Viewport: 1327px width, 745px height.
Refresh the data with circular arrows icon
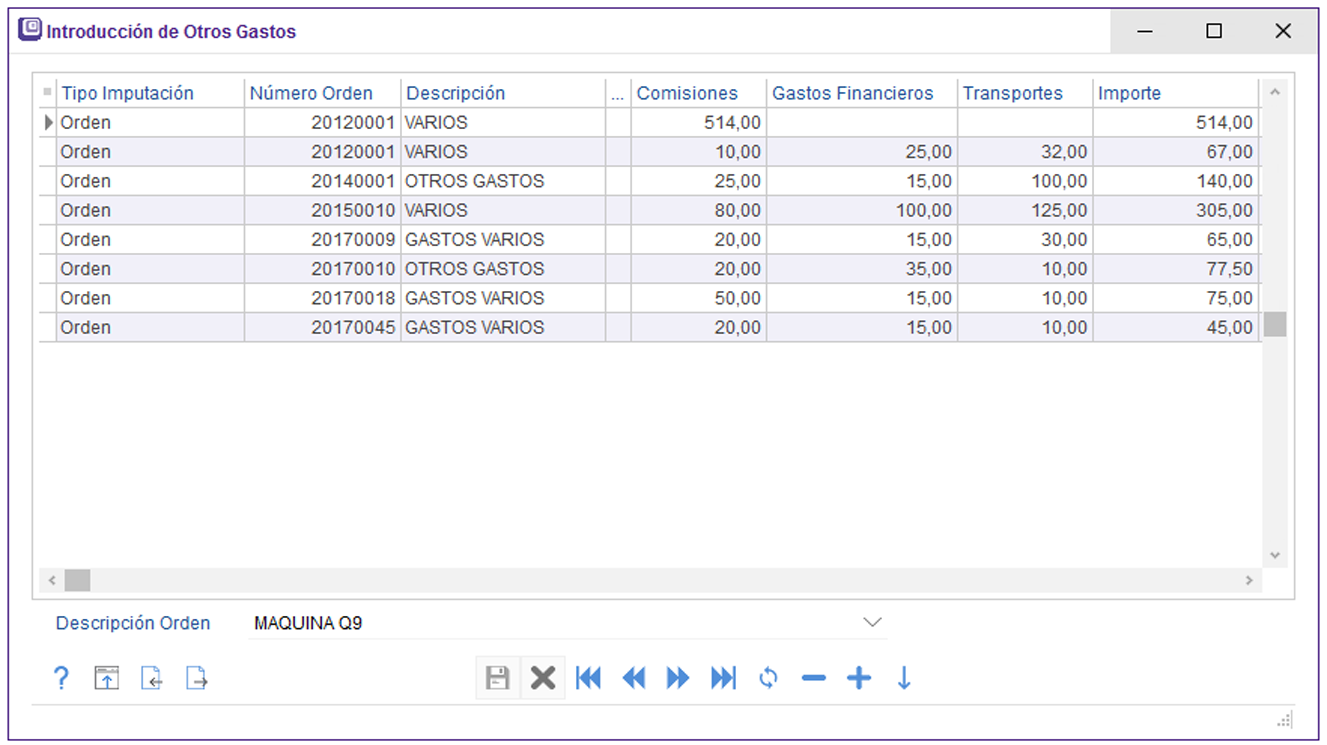(768, 678)
